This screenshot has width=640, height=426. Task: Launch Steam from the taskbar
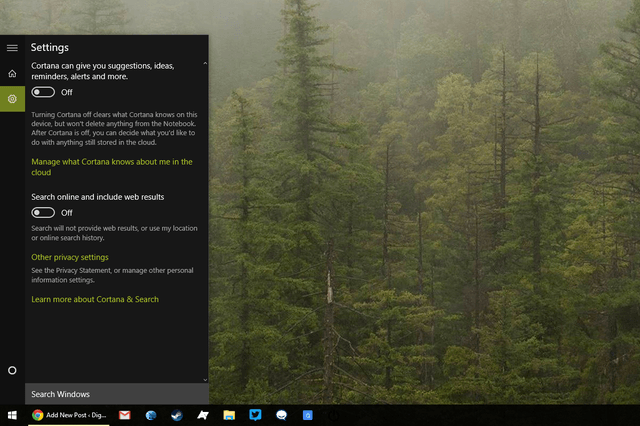click(177, 415)
